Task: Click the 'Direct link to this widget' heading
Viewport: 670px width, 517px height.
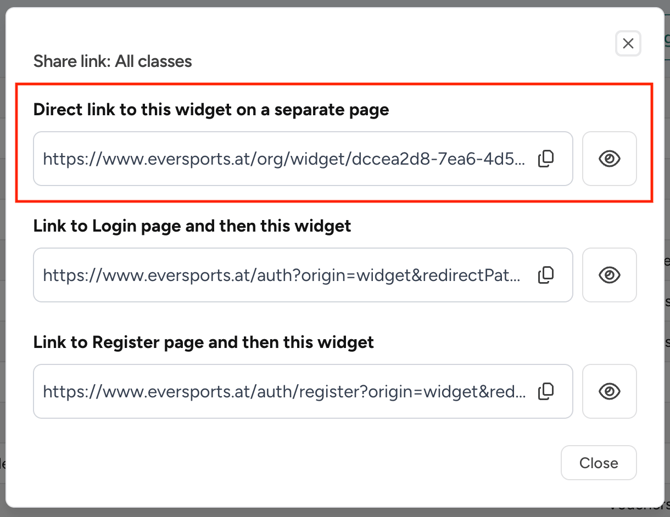Action: [x=211, y=109]
